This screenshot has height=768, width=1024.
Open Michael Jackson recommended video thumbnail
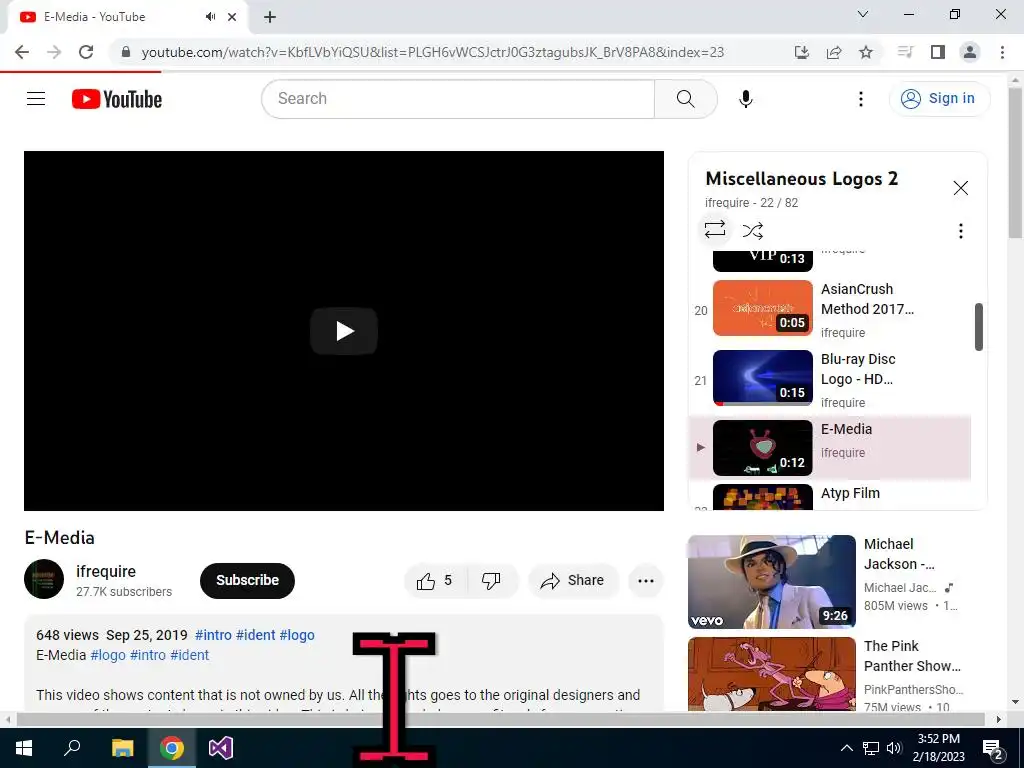click(x=772, y=582)
